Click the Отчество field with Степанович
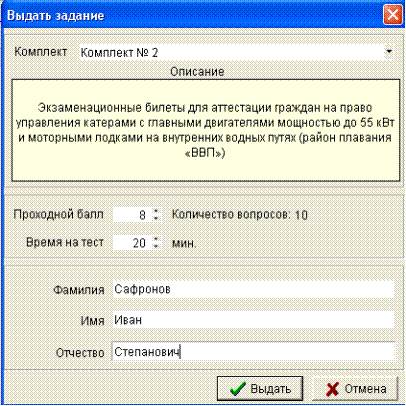The width and height of the screenshot is (406, 406). point(253,352)
